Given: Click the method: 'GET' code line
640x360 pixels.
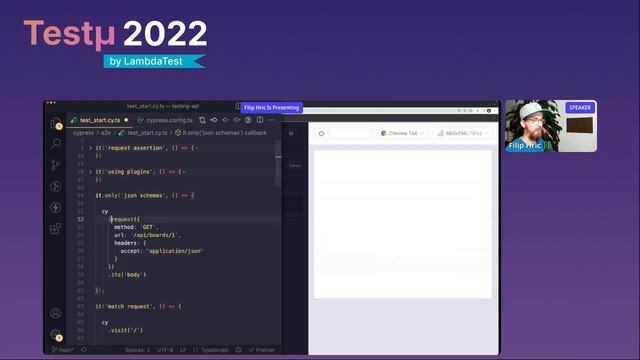Looking at the screenshot, I should [136, 227].
